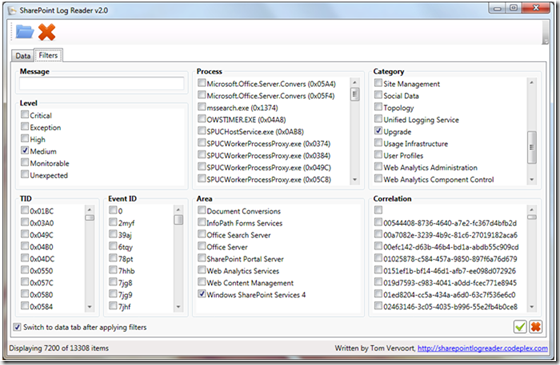Select the Filters tab

tap(48, 55)
